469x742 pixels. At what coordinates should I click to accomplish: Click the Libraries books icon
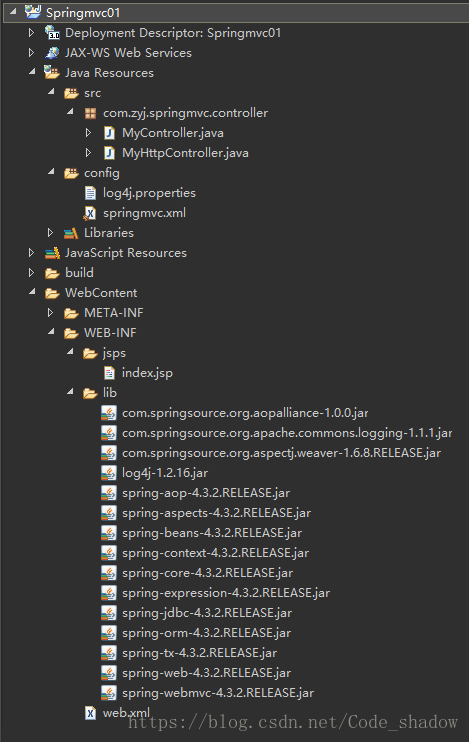click(71, 233)
